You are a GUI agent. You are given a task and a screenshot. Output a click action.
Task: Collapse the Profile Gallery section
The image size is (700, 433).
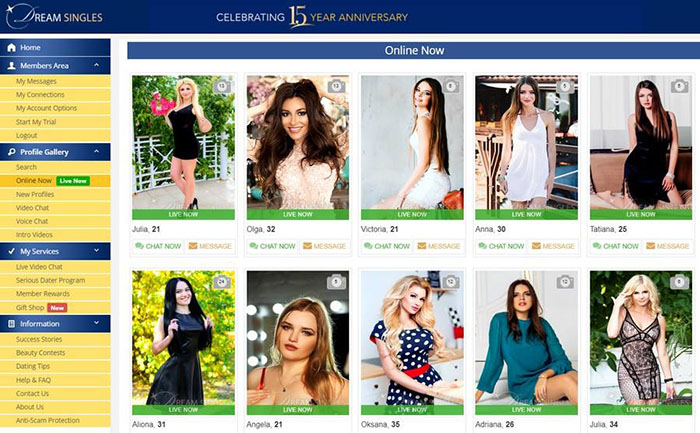[x=96, y=152]
